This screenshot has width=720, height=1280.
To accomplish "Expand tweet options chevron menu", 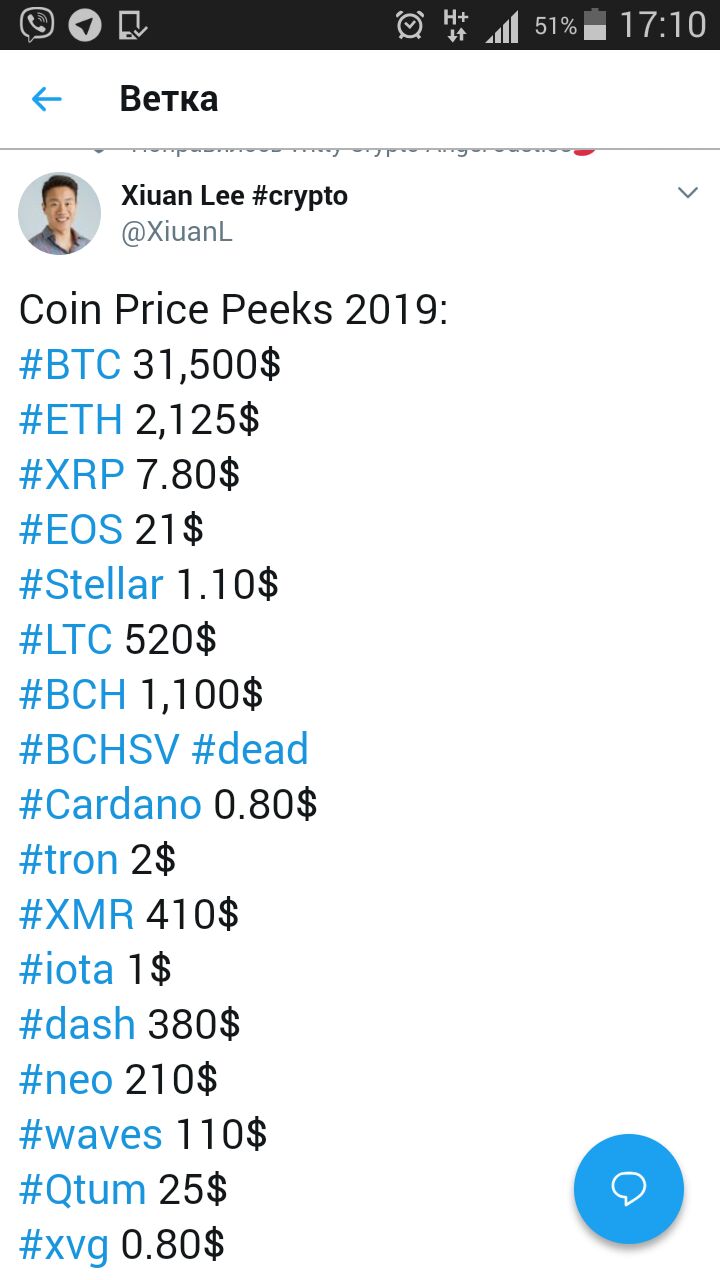I will tap(688, 193).
